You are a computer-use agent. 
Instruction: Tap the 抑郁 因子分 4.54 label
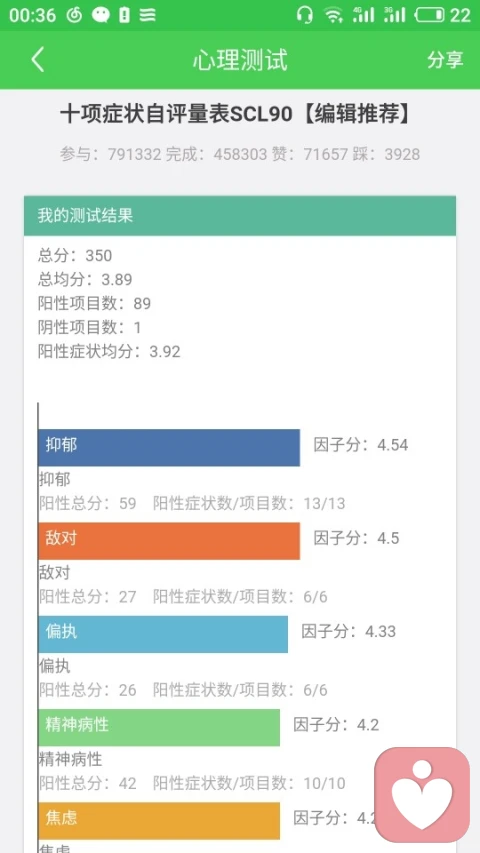point(360,445)
